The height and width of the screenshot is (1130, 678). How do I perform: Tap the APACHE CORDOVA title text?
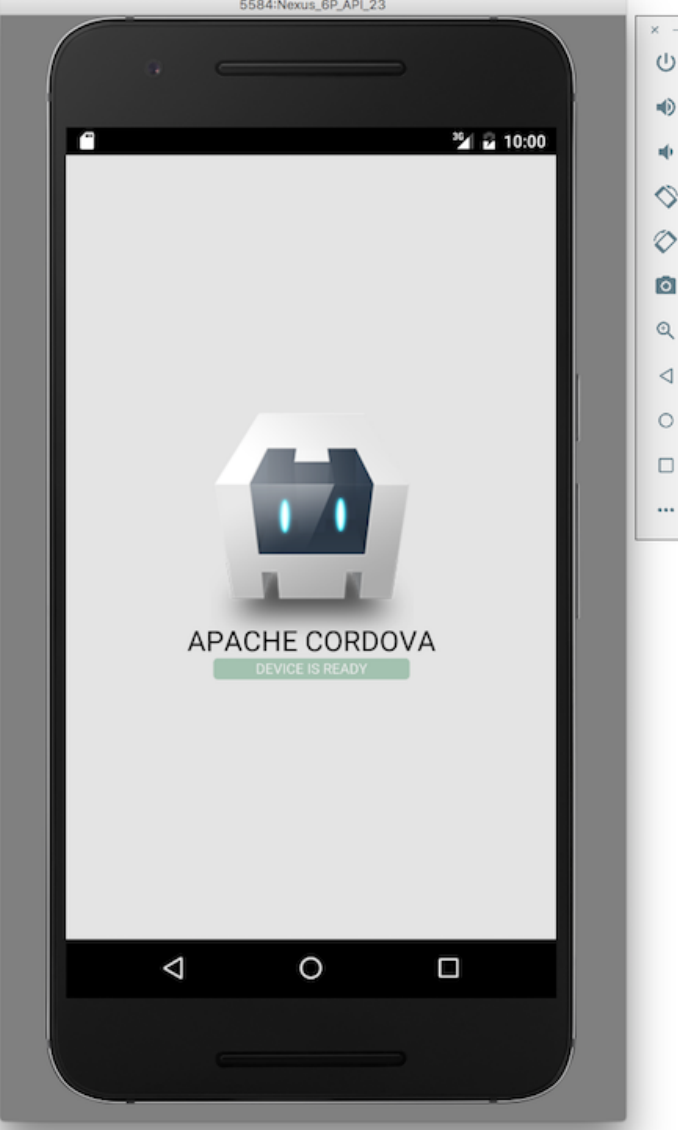click(x=311, y=641)
